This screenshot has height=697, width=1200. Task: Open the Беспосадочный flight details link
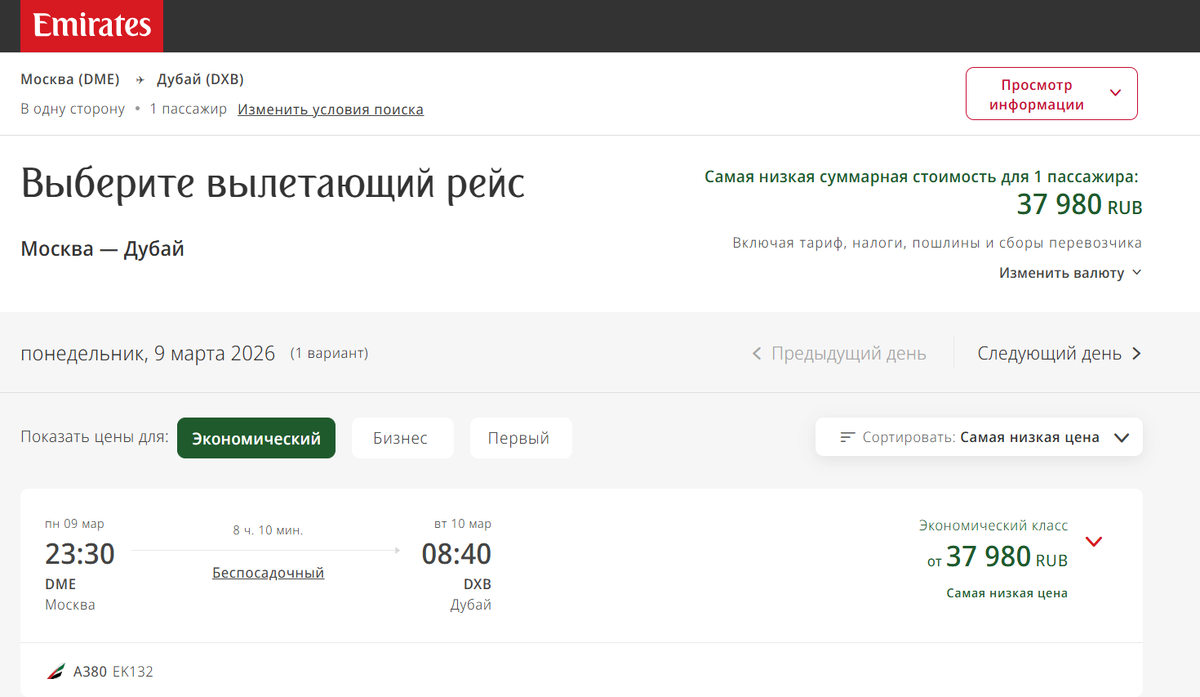click(268, 573)
